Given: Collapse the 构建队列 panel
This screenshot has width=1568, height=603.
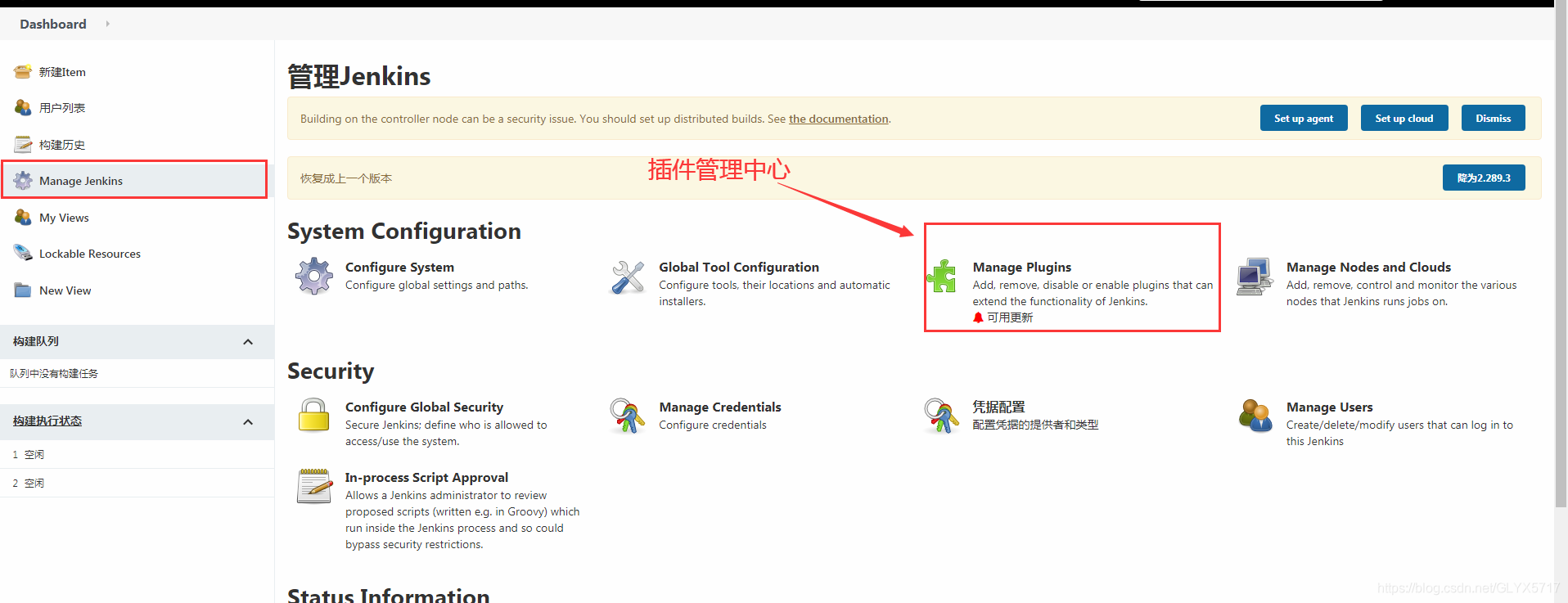Looking at the screenshot, I should 248,342.
